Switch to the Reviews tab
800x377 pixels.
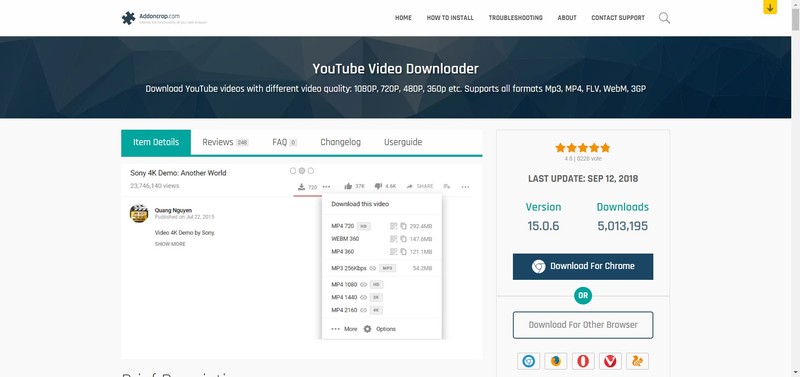(x=225, y=142)
